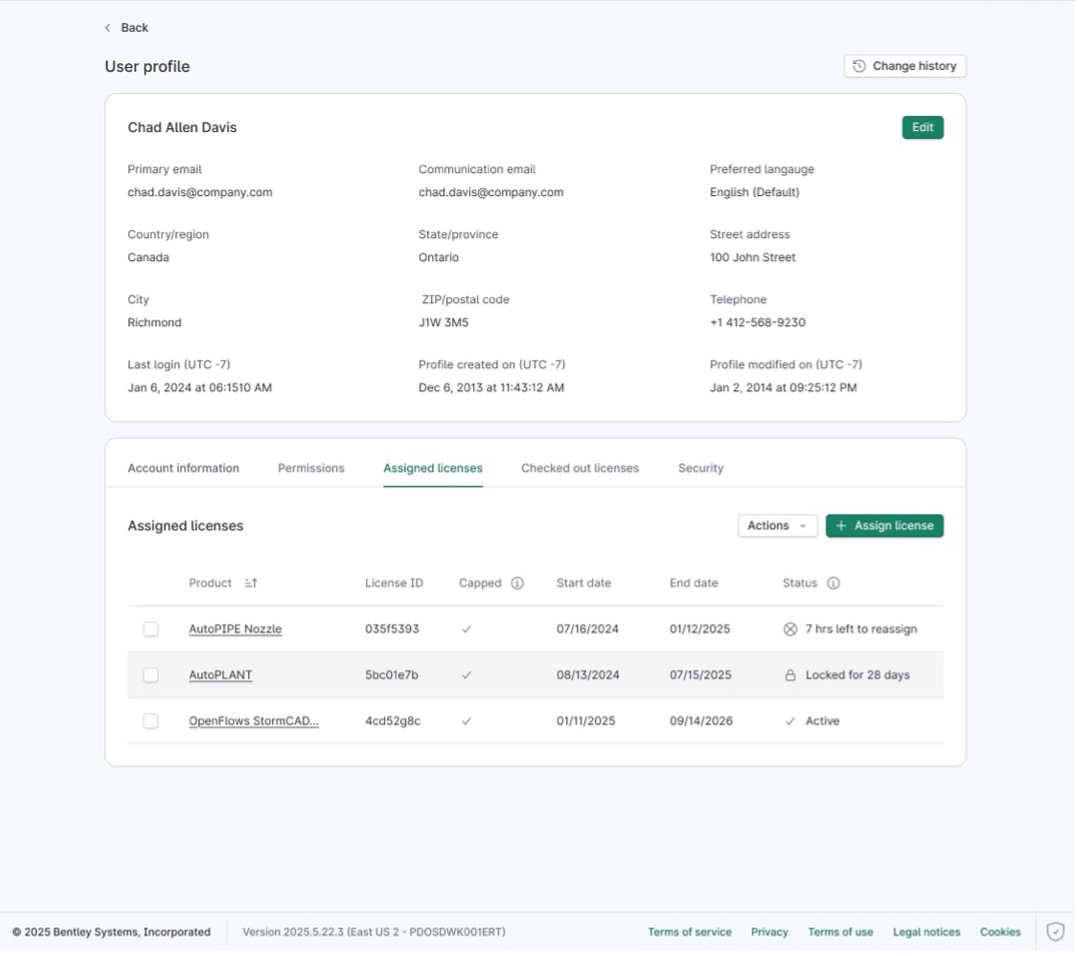
Task: Click Edit to modify the user profile
Action: (921, 127)
